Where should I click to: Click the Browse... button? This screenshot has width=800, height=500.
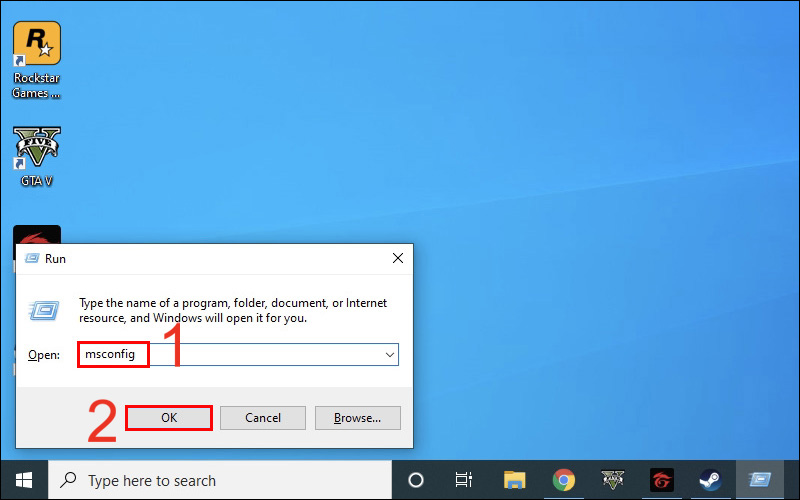pos(358,418)
